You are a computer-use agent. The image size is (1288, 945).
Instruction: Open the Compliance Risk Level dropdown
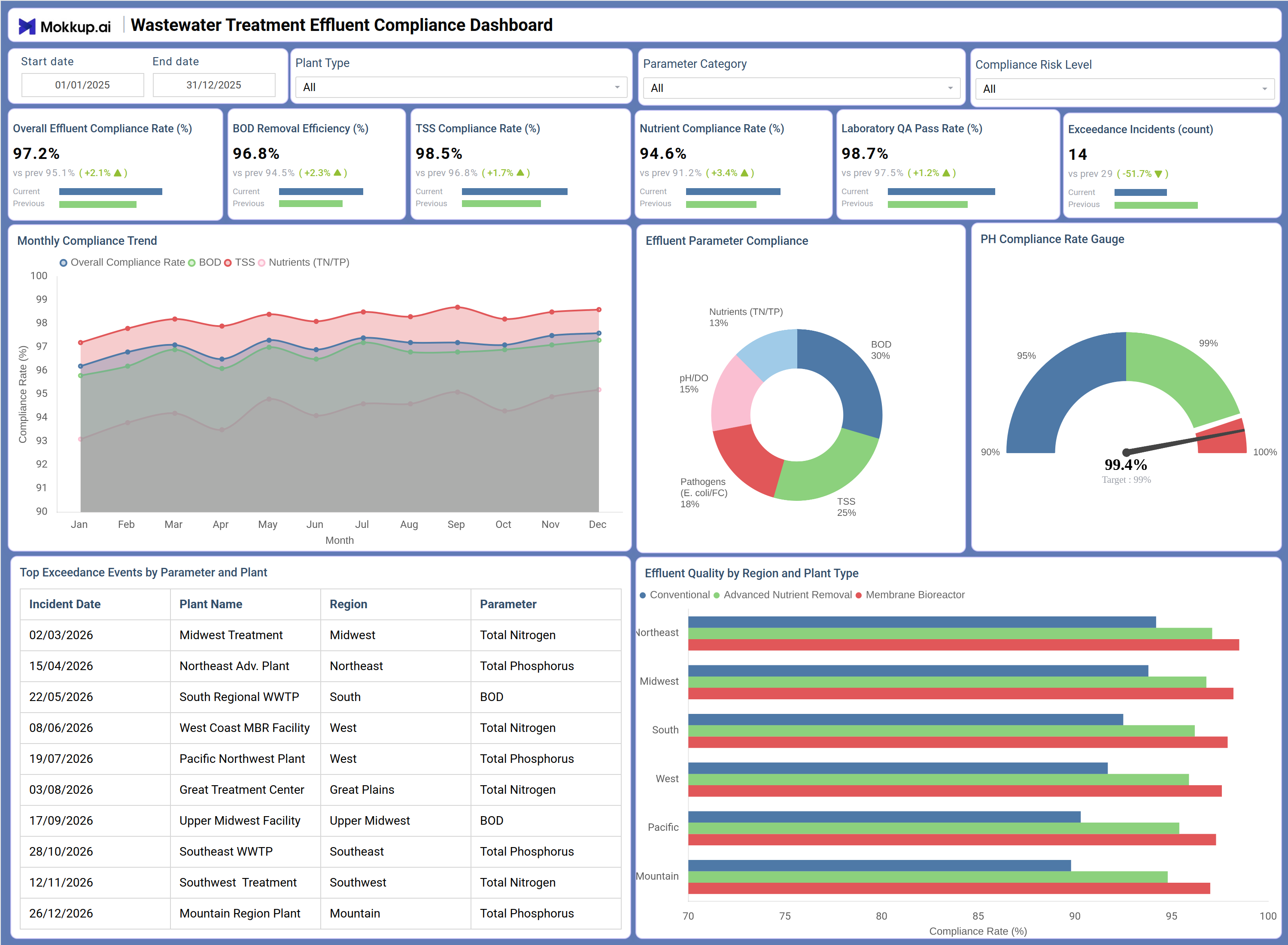[x=1124, y=88]
